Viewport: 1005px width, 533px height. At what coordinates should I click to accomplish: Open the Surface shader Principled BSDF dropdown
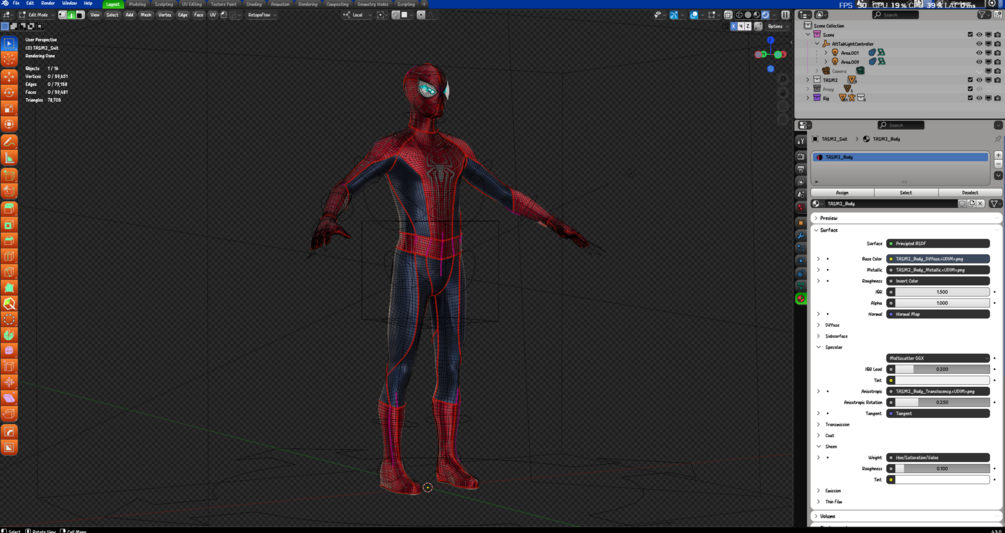pyautogui.click(x=937, y=243)
